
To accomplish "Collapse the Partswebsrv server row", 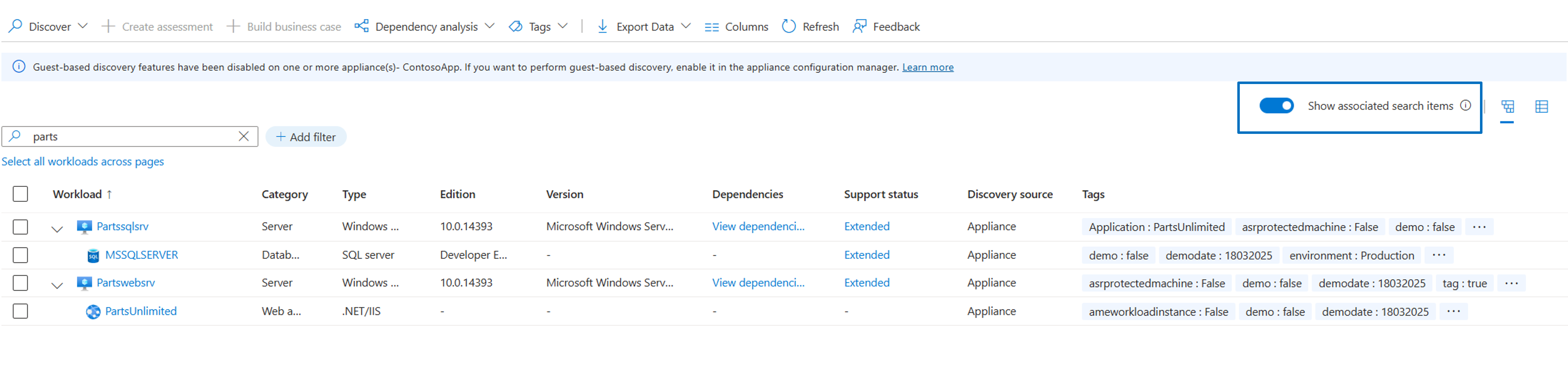I will point(57,285).
